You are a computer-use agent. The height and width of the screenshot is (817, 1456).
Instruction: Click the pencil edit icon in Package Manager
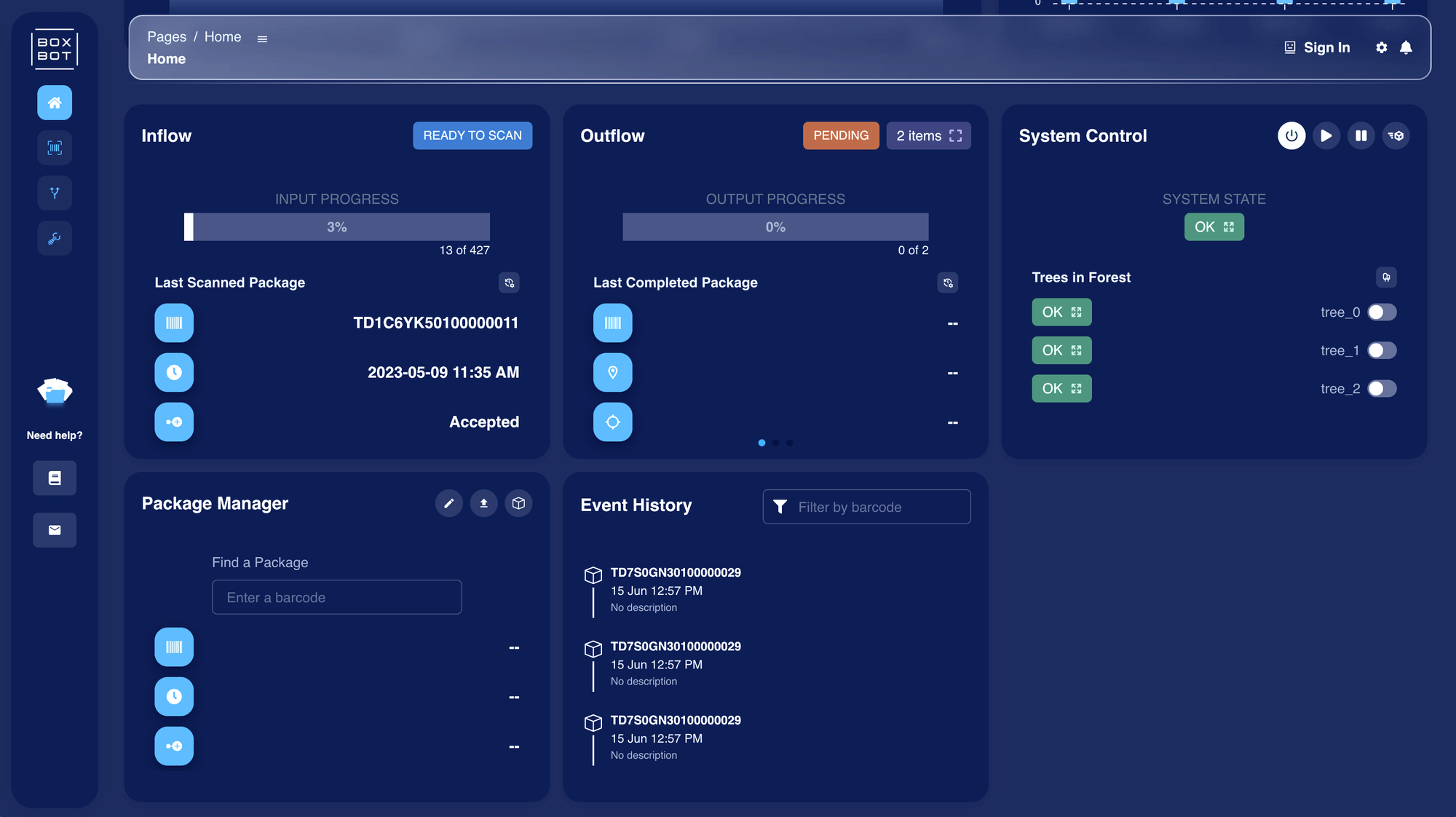click(x=448, y=503)
